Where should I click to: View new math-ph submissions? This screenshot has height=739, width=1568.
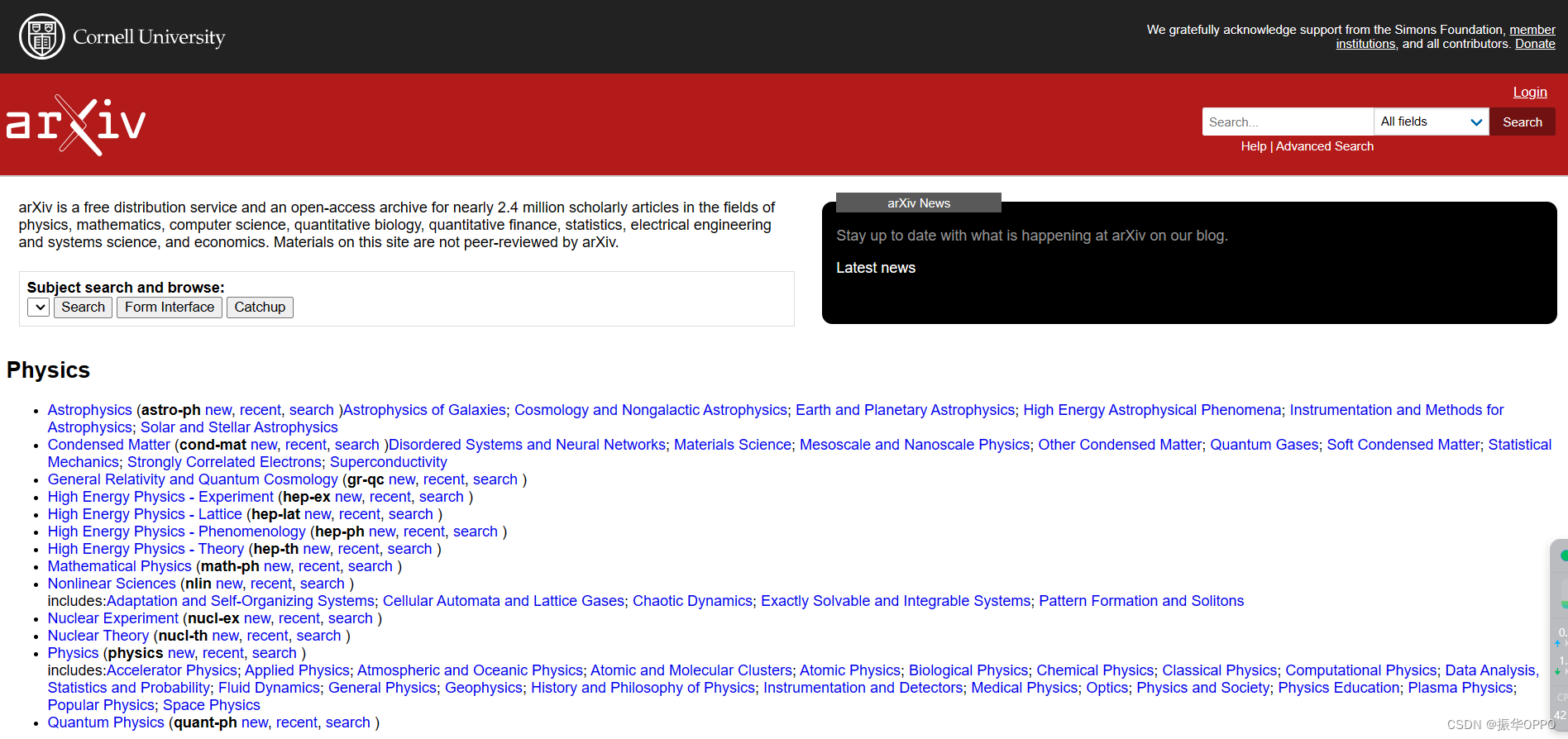point(277,566)
